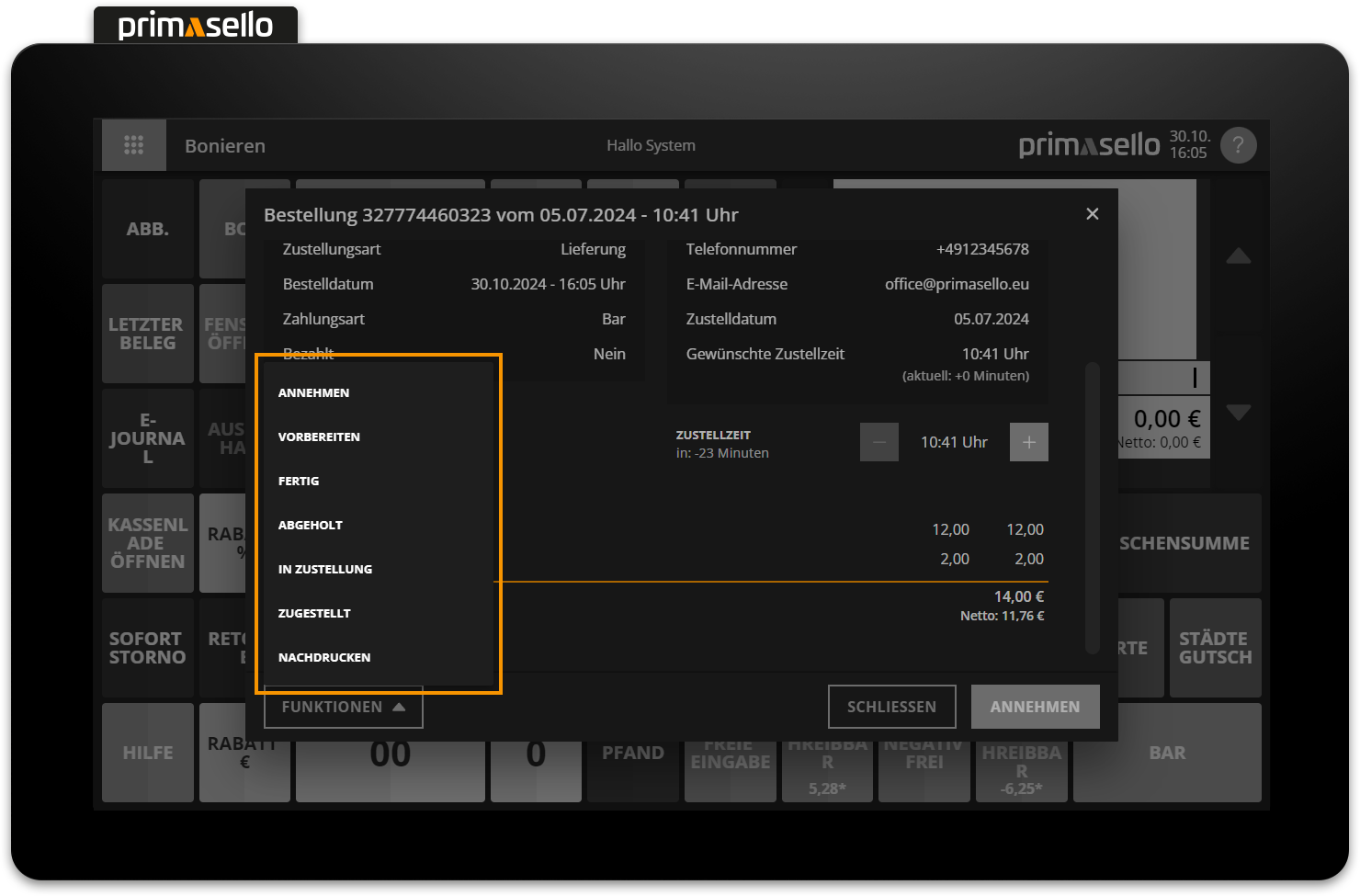Increase delivery time with plus button
This screenshot has height=896, width=1360.
pos(1028,442)
